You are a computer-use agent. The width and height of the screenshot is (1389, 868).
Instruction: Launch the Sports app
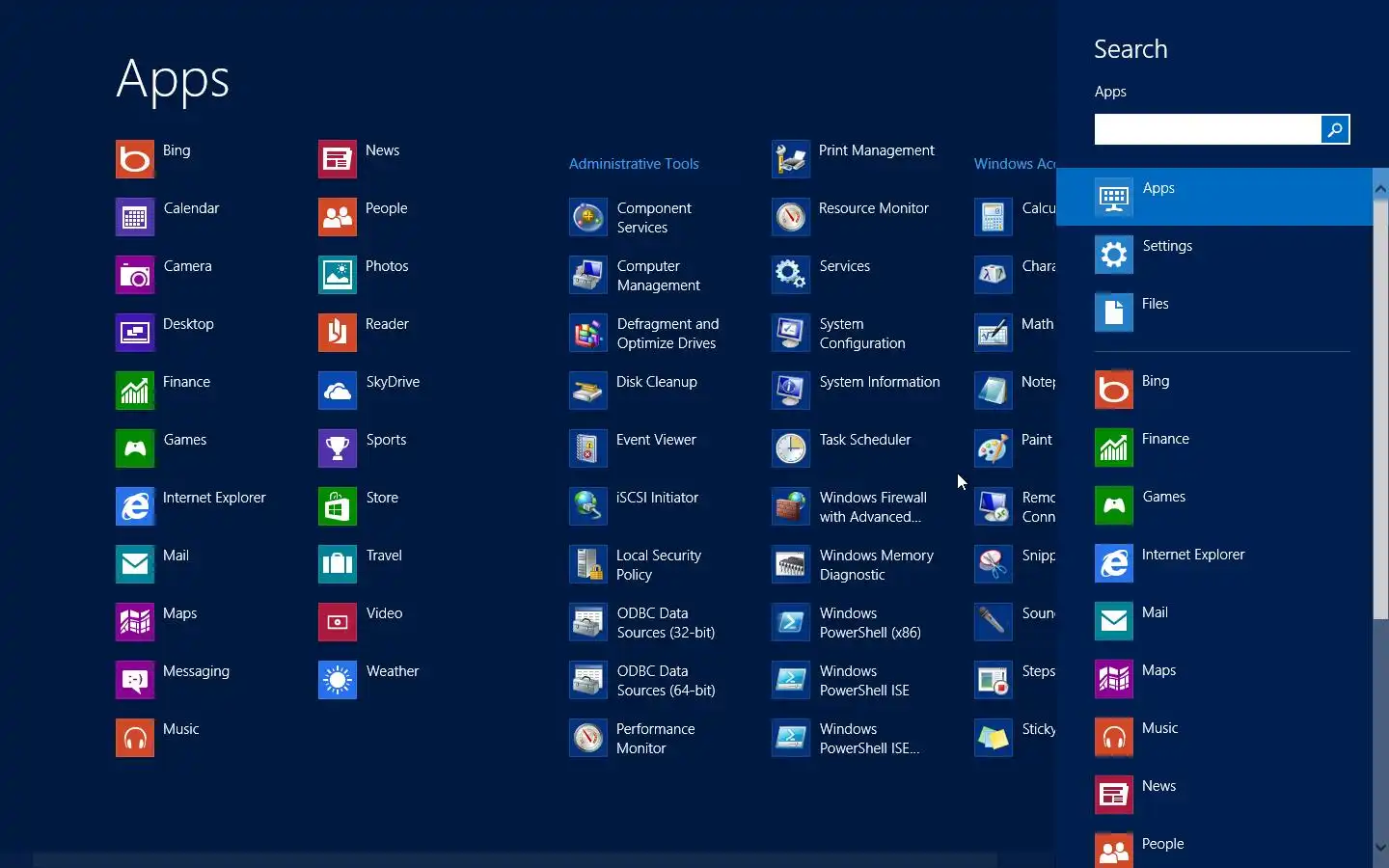(338, 448)
